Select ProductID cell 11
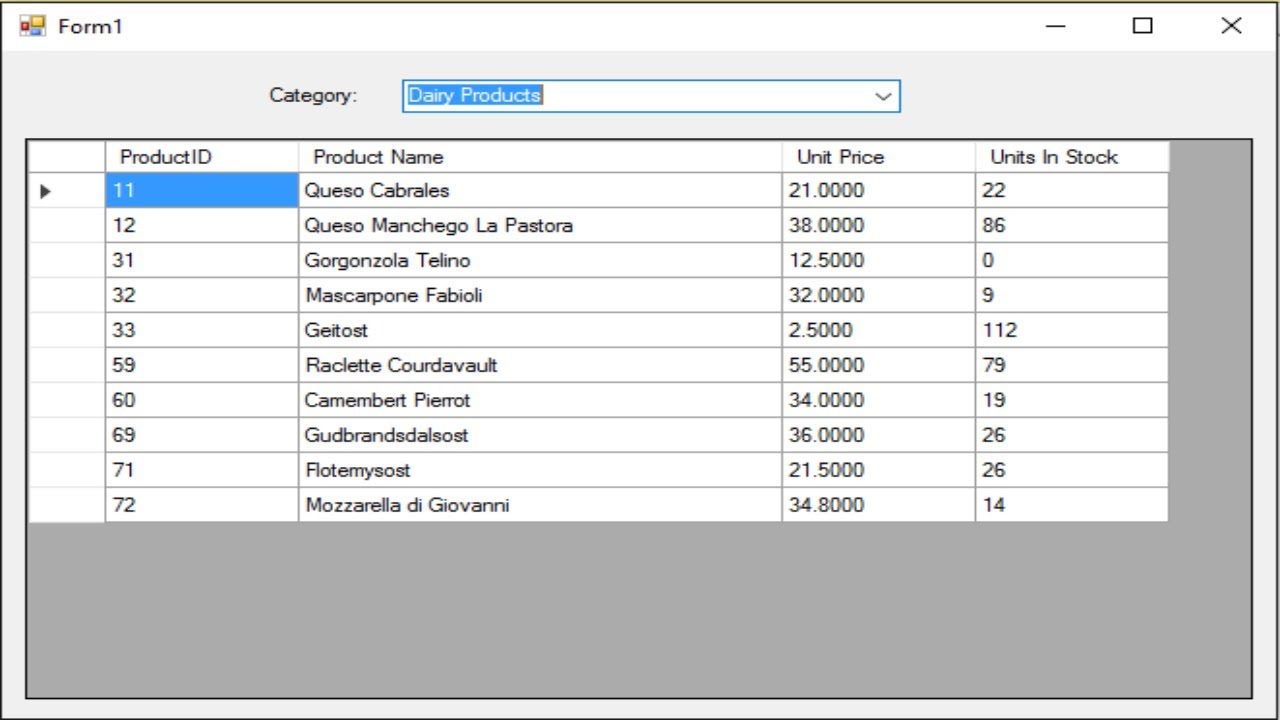 coord(202,190)
